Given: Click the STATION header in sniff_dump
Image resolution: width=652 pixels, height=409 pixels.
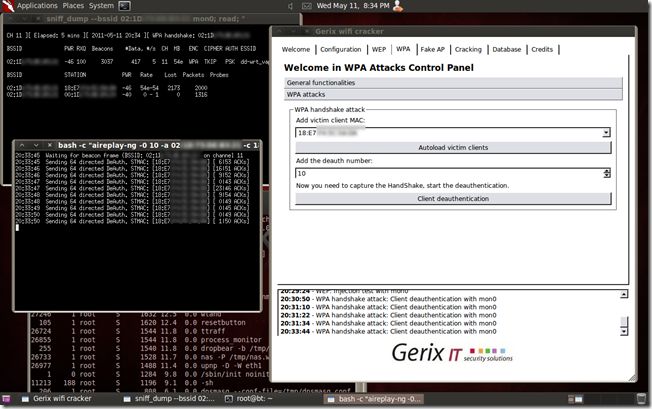Looking at the screenshot, I should [75, 75].
